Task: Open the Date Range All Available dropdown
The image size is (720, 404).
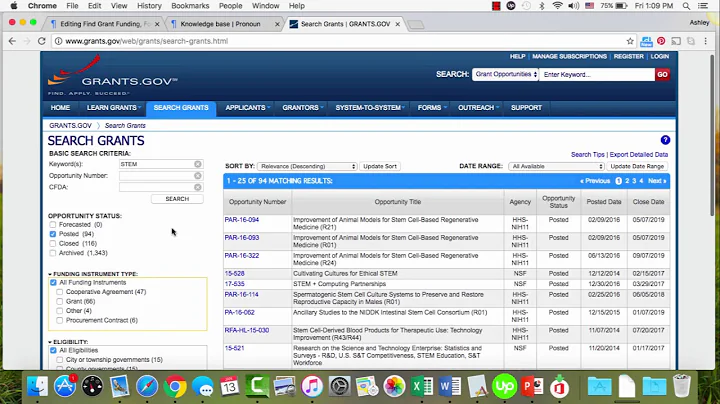Action: coord(557,166)
